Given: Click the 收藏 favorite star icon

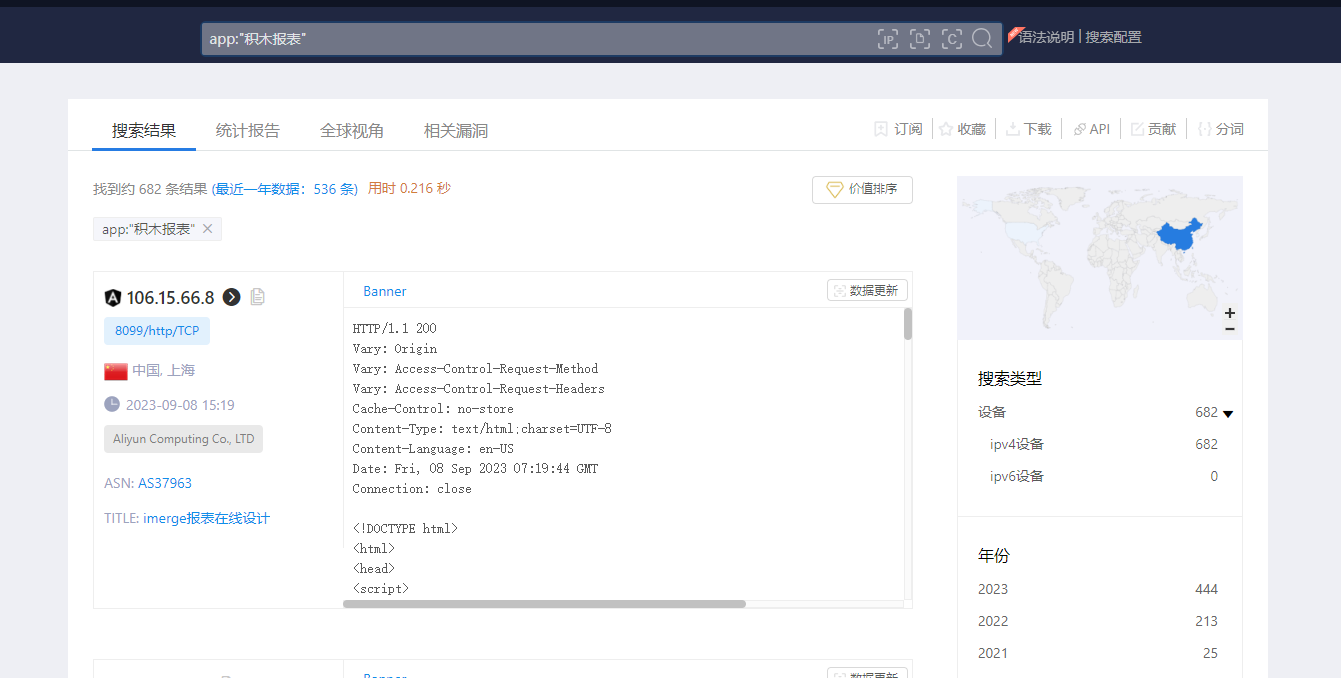Looking at the screenshot, I should [946, 129].
